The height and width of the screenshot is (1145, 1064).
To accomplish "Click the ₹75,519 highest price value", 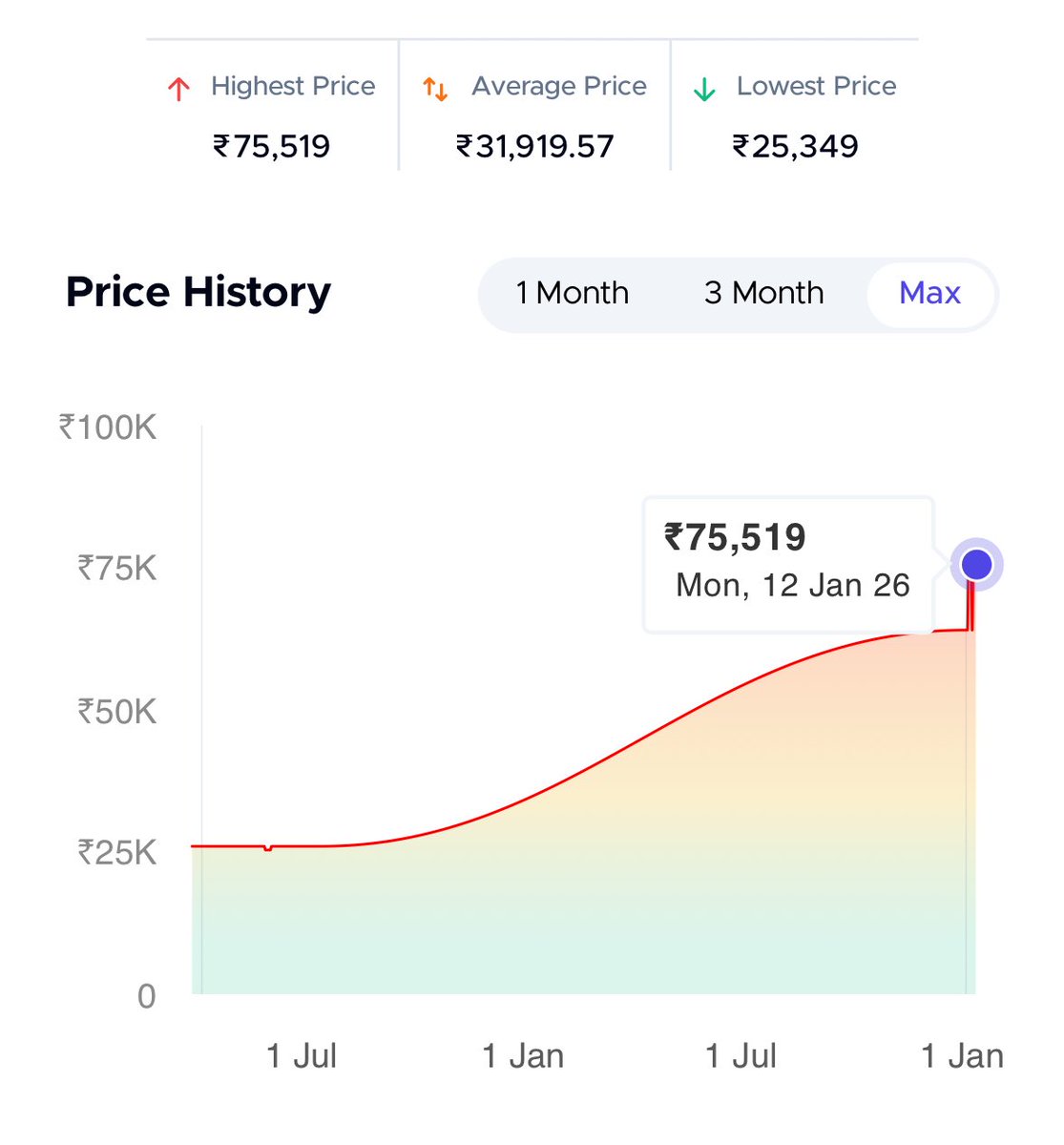I will click(x=271, y=146).
